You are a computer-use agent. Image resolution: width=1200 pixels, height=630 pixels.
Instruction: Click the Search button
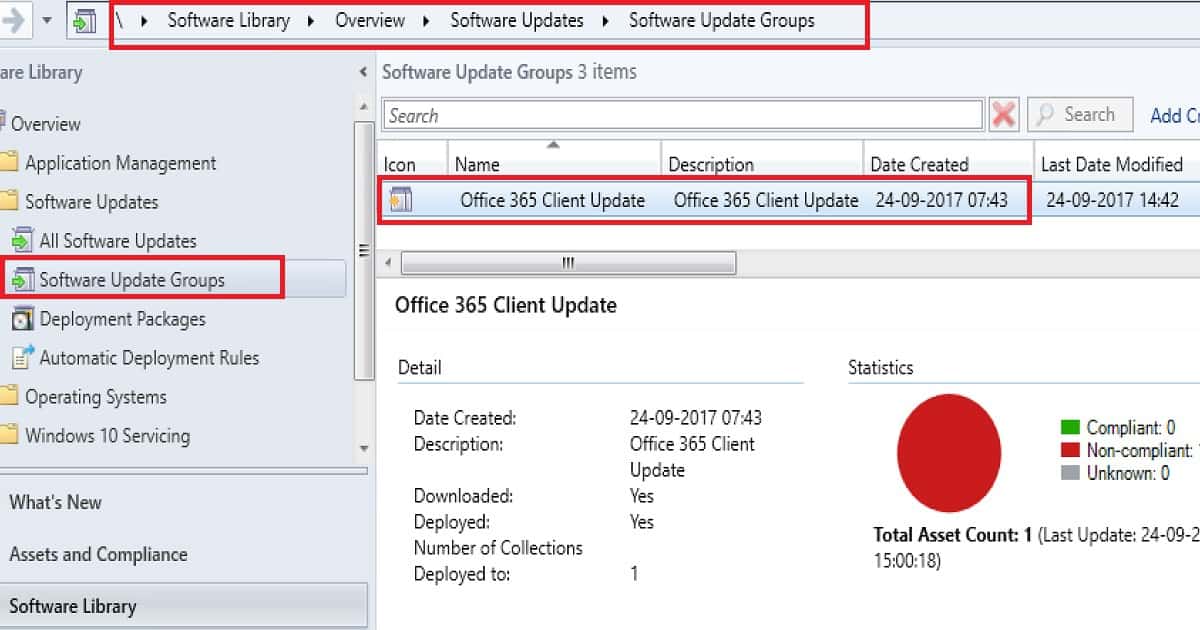[1080, 115]
